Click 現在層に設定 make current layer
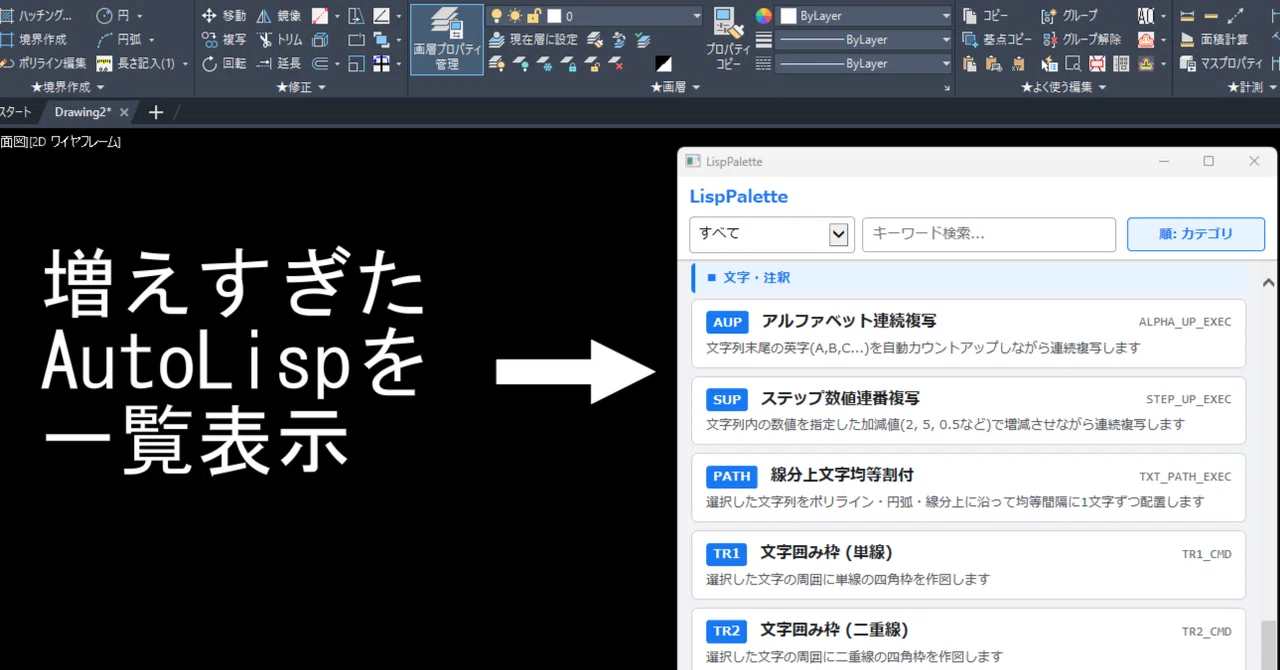 [x=533, y=40]
